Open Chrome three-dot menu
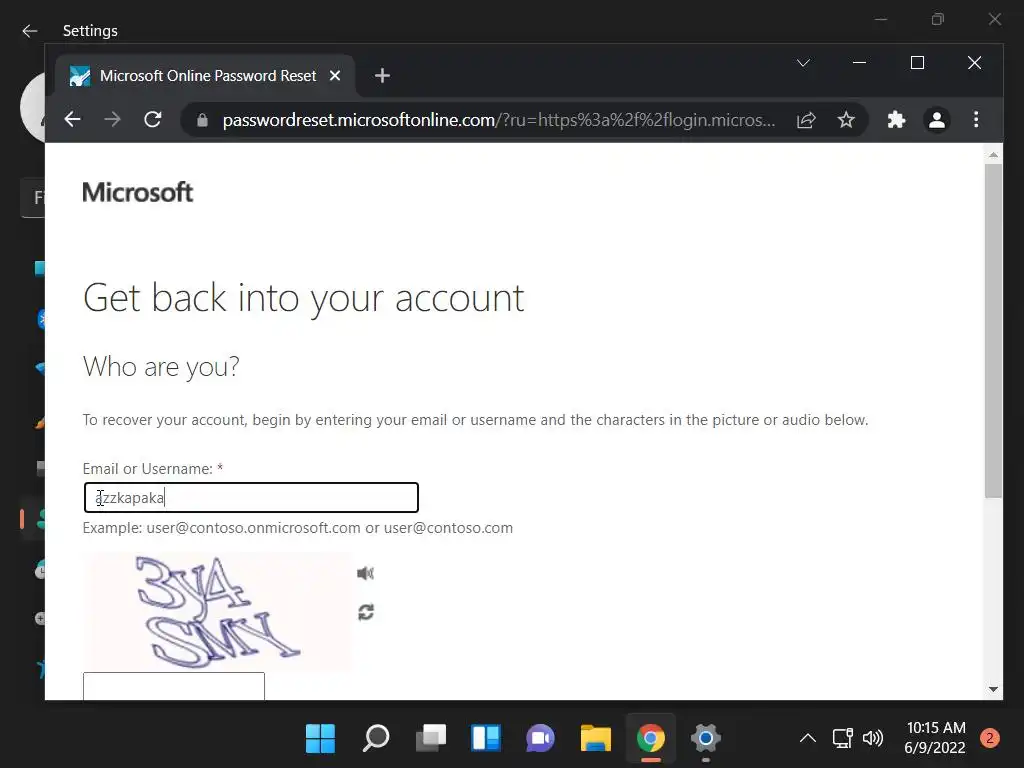The image size is (1024, 768). (x=976, y=120)
